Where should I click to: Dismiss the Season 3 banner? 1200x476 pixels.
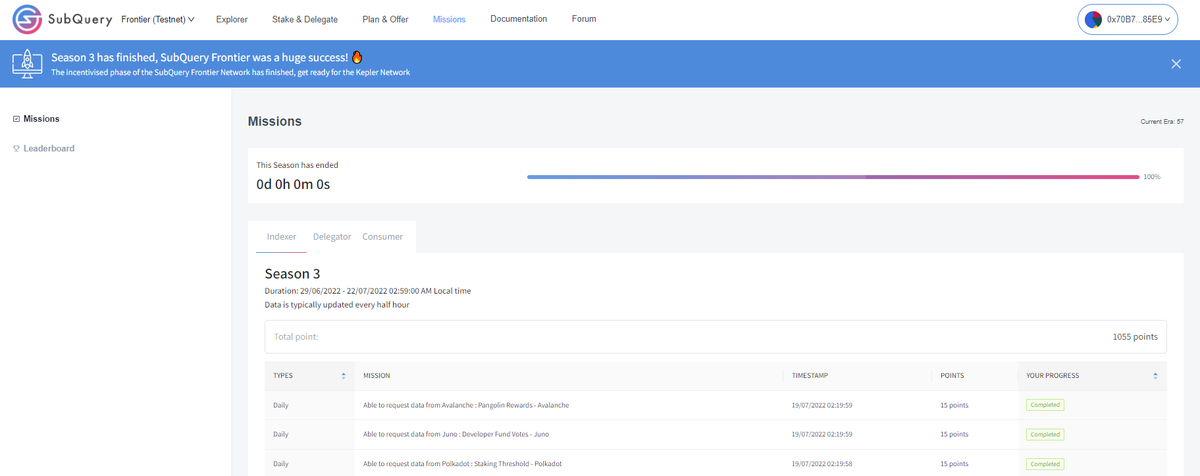coord(1176,64)
